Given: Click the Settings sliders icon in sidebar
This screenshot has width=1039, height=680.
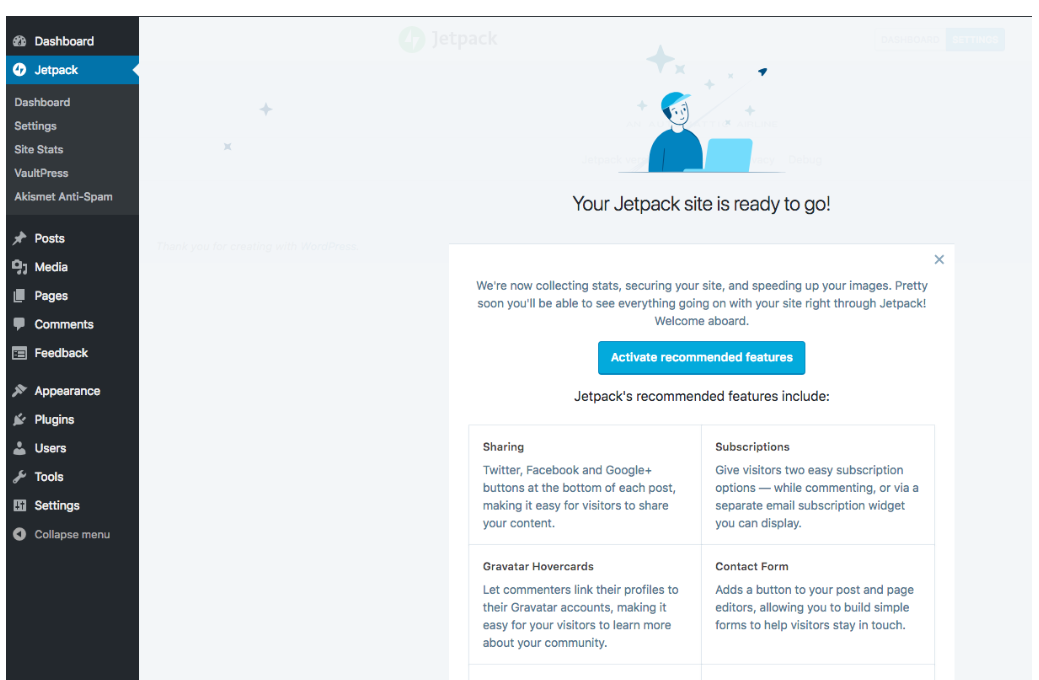Looking at the screenshot, I should [19, 505].
